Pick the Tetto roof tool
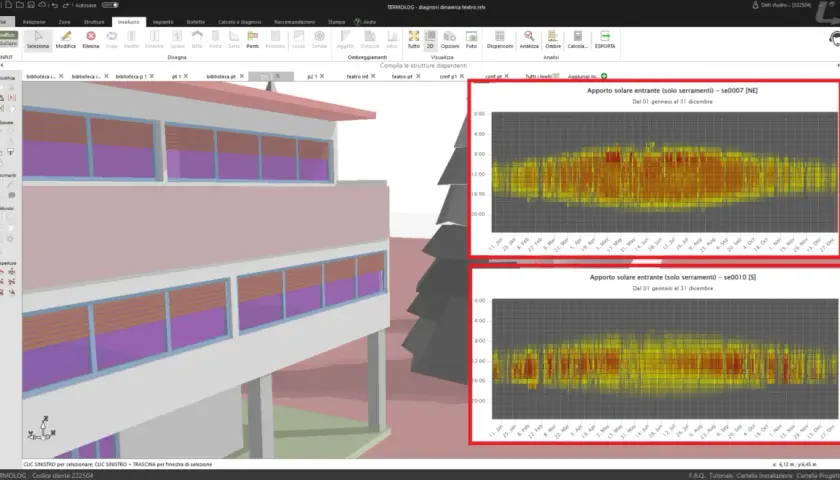 pos(197,40)
